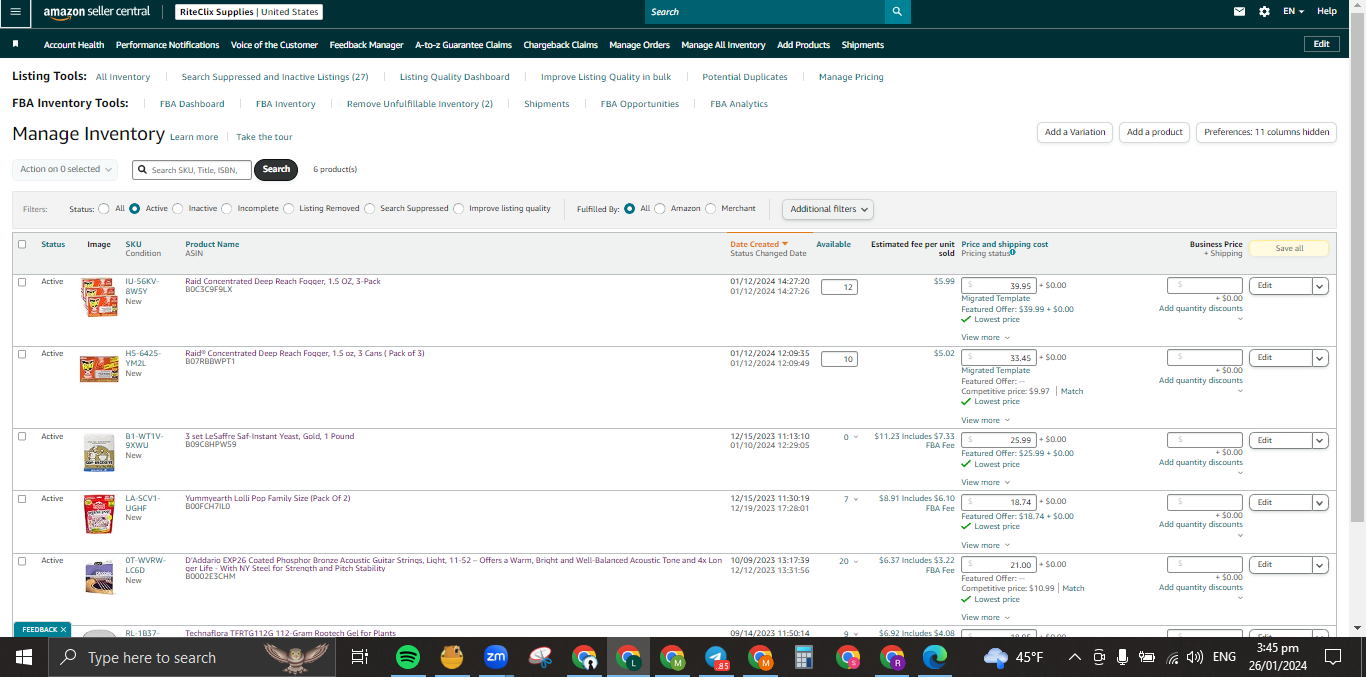
Task: Open Calculator from the taskbar
Action: pos(803,657)
